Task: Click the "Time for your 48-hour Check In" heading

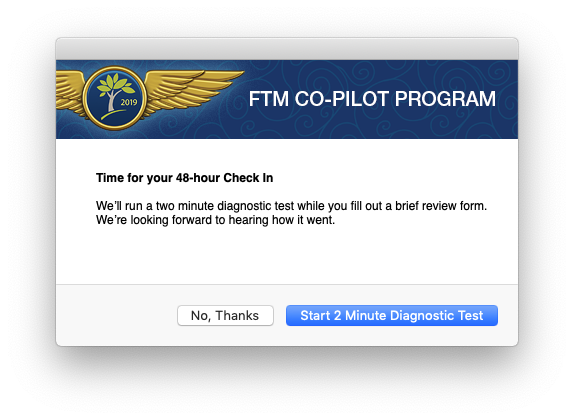Action: coord(184,178)
